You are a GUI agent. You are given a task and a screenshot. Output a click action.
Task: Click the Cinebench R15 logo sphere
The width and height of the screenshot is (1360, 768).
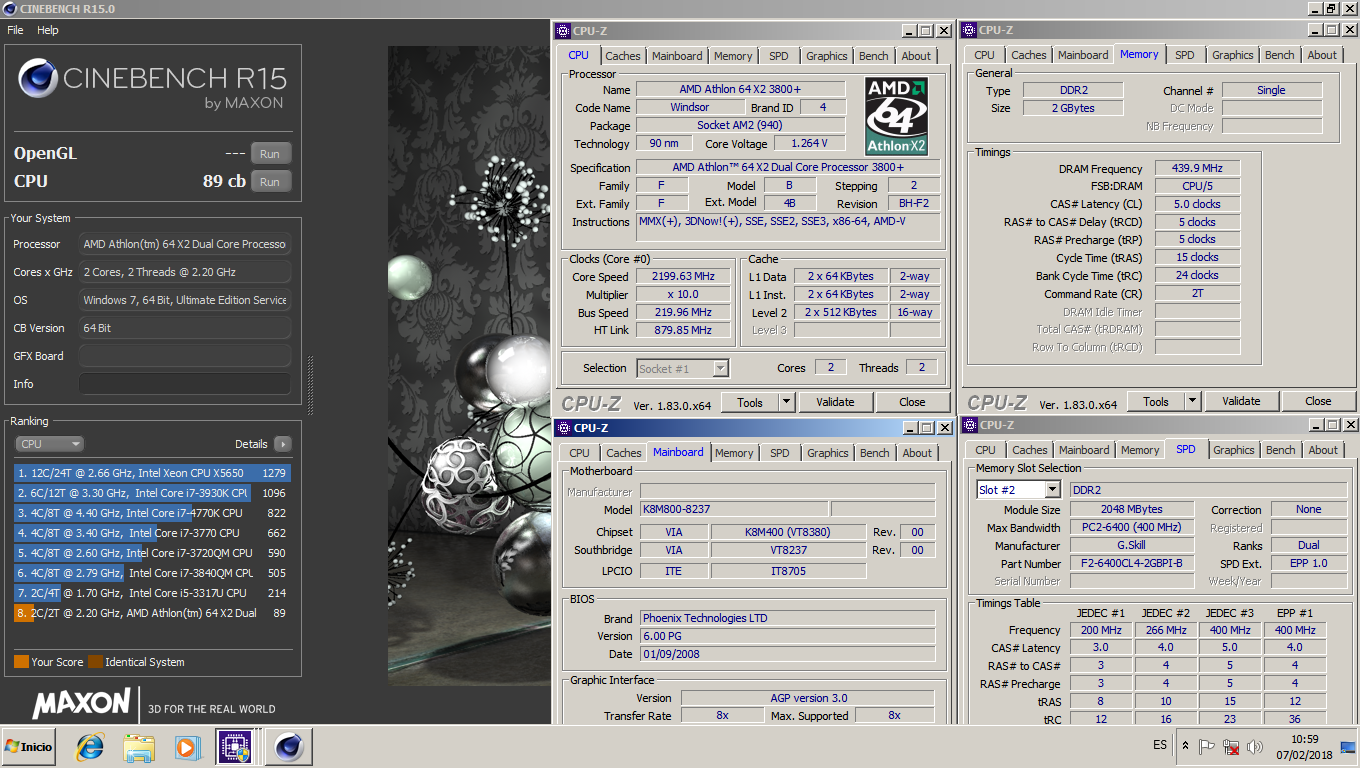tap(38, 79)
